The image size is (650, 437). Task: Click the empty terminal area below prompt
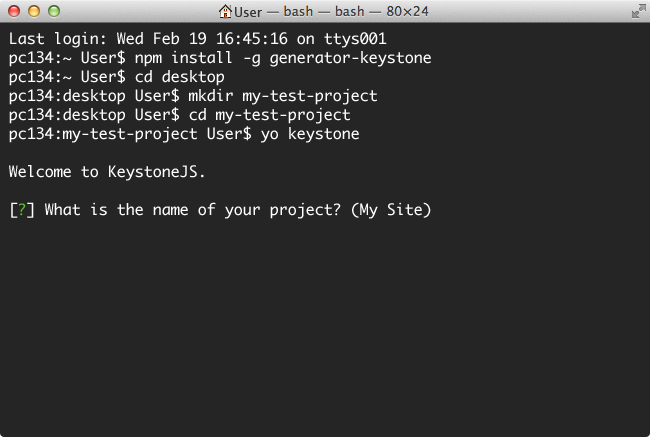(x=325, y=323)
